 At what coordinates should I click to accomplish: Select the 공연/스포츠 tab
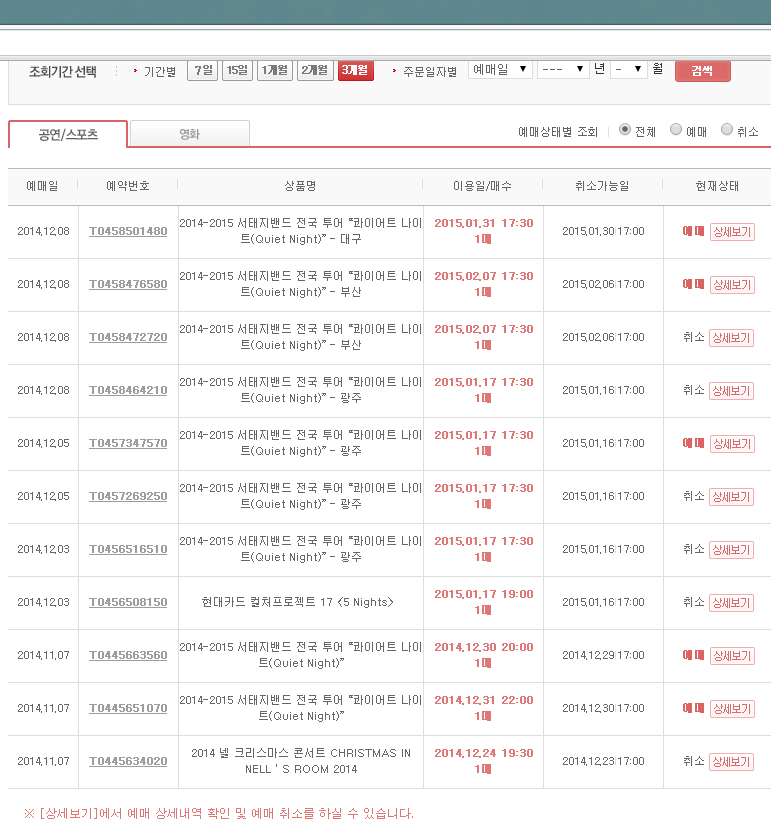[x=68, y=134]
